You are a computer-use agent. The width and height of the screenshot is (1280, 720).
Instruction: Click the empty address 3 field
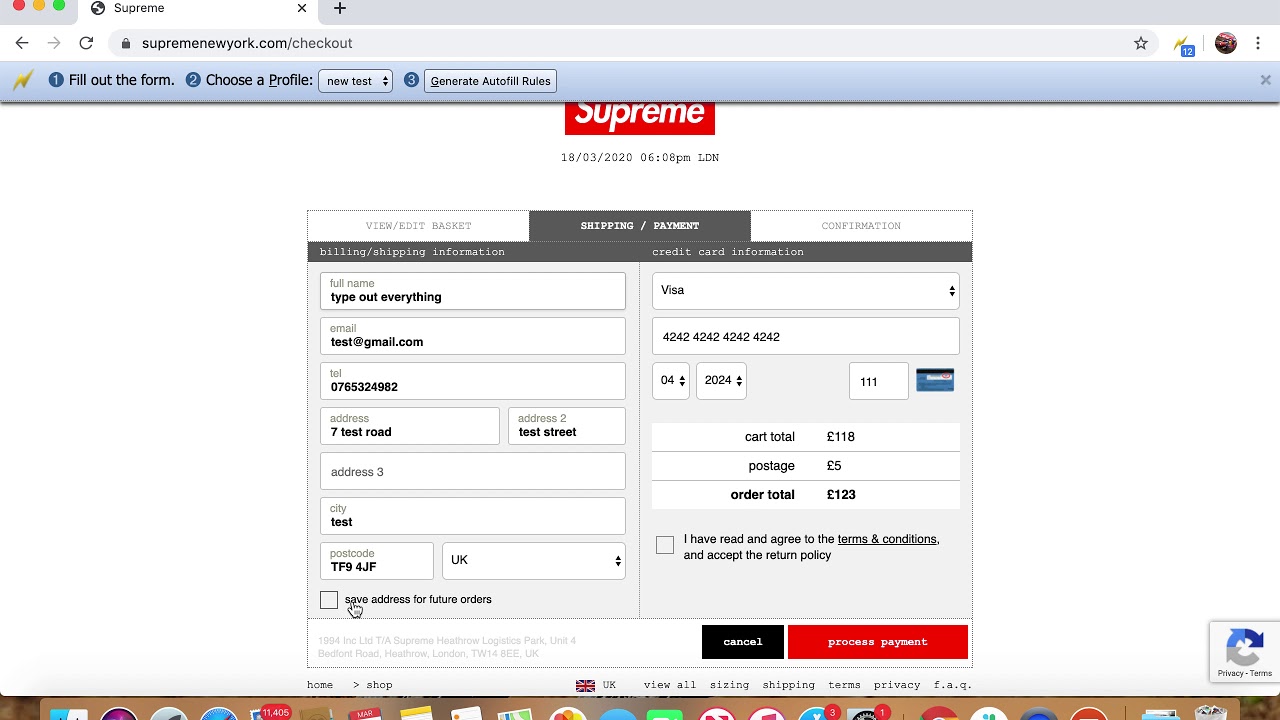(473, 471)
